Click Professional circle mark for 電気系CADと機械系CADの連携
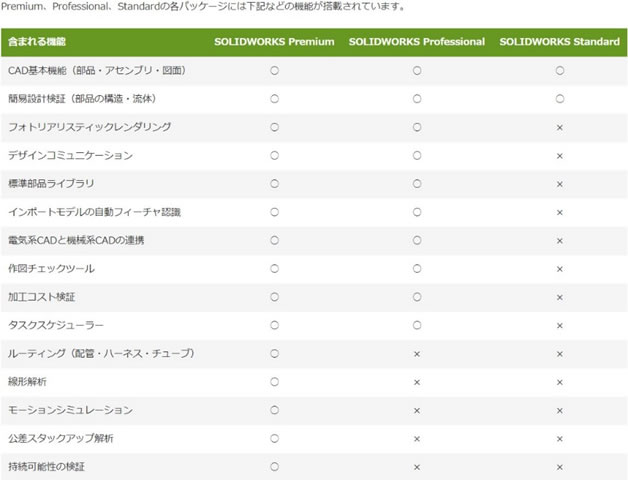The image size is (628, 480). tap(417, 240)
